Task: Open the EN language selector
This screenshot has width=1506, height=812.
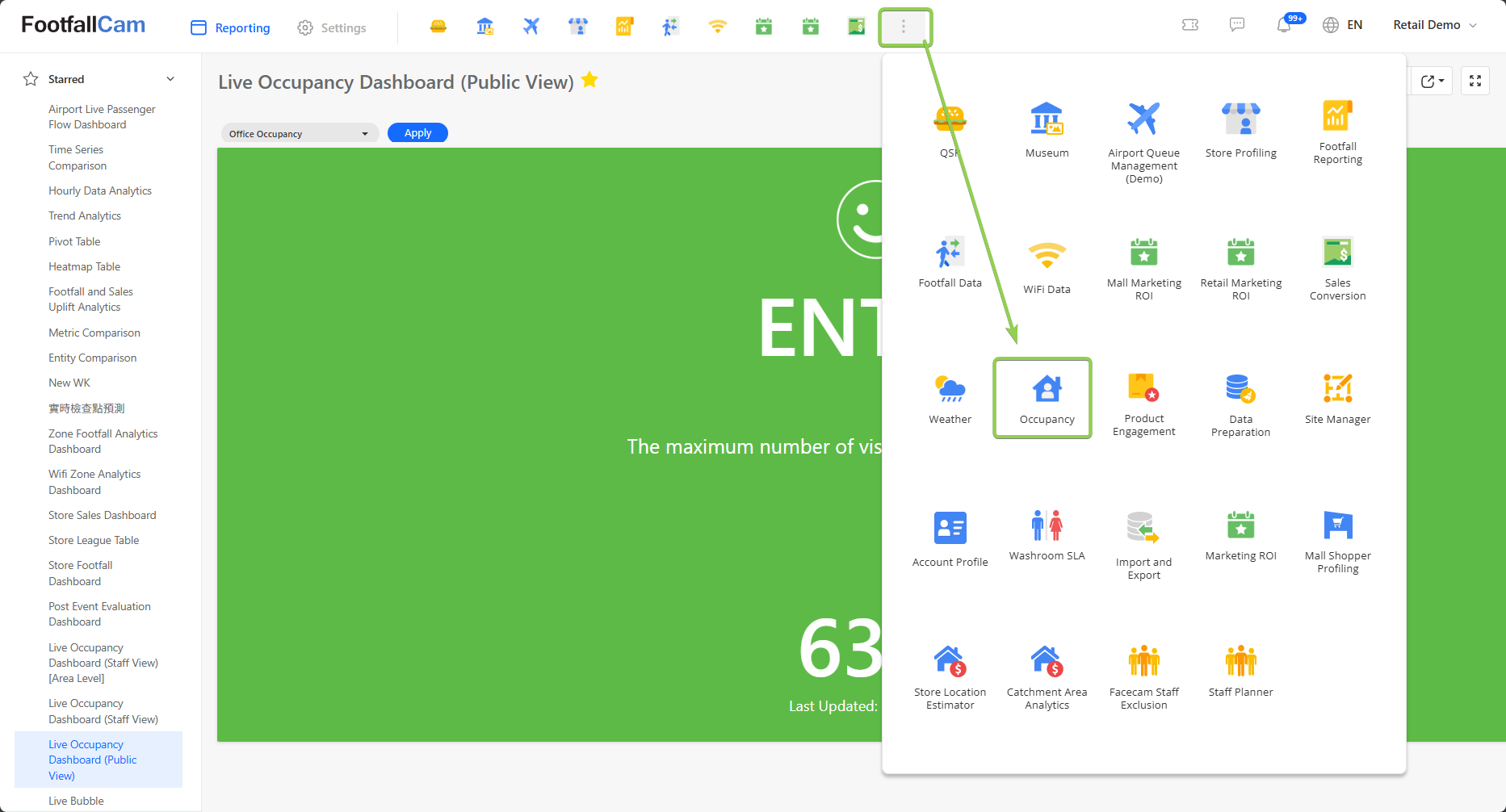Action: pos(1343,25)
